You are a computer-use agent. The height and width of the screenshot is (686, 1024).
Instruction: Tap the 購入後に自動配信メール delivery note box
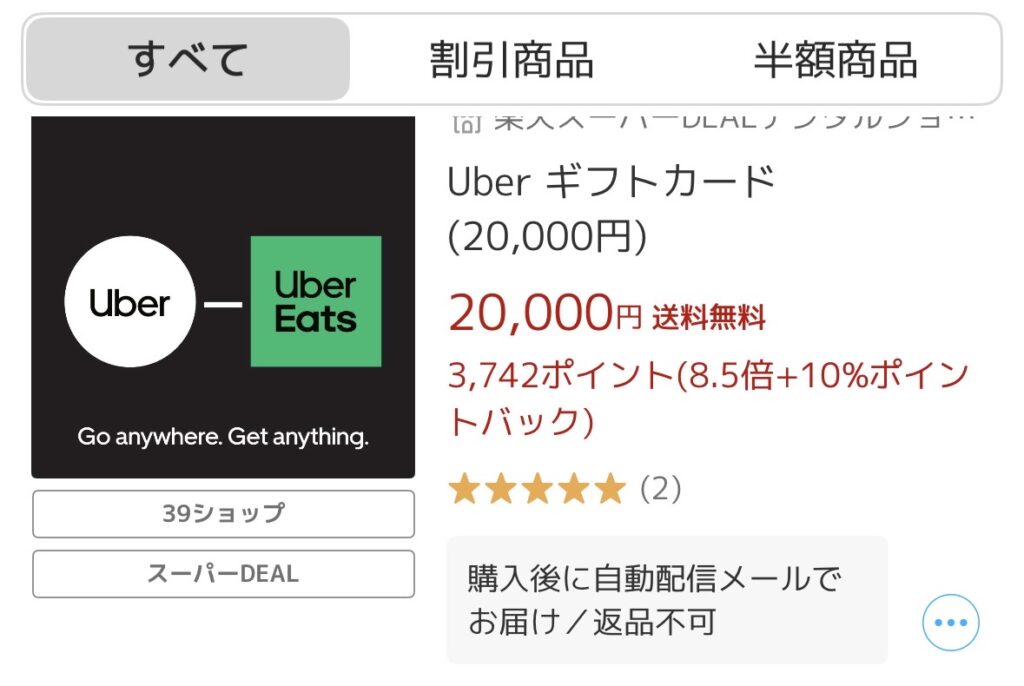point(666,600)
